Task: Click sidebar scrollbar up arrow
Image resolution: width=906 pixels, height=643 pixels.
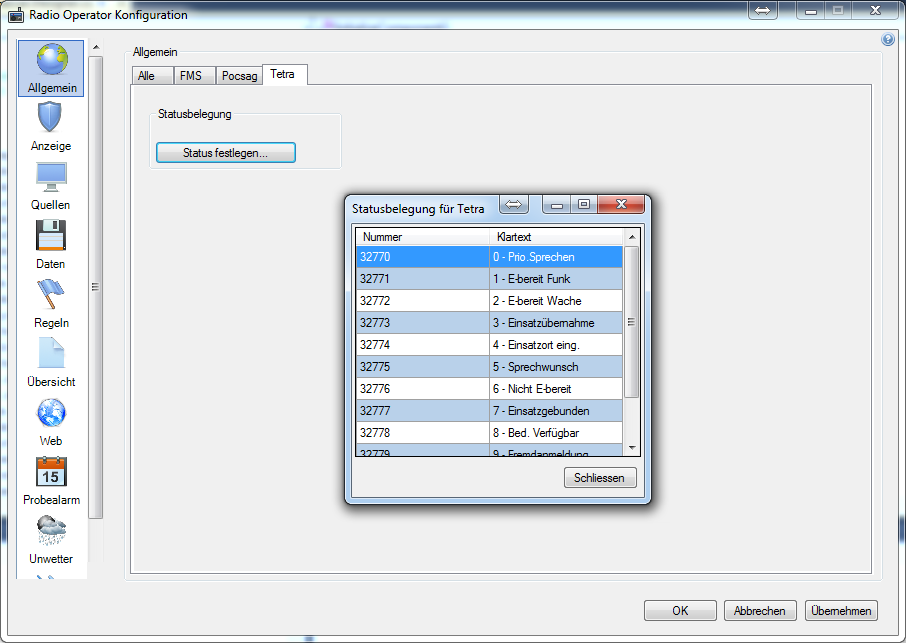Action: point(96,47)
